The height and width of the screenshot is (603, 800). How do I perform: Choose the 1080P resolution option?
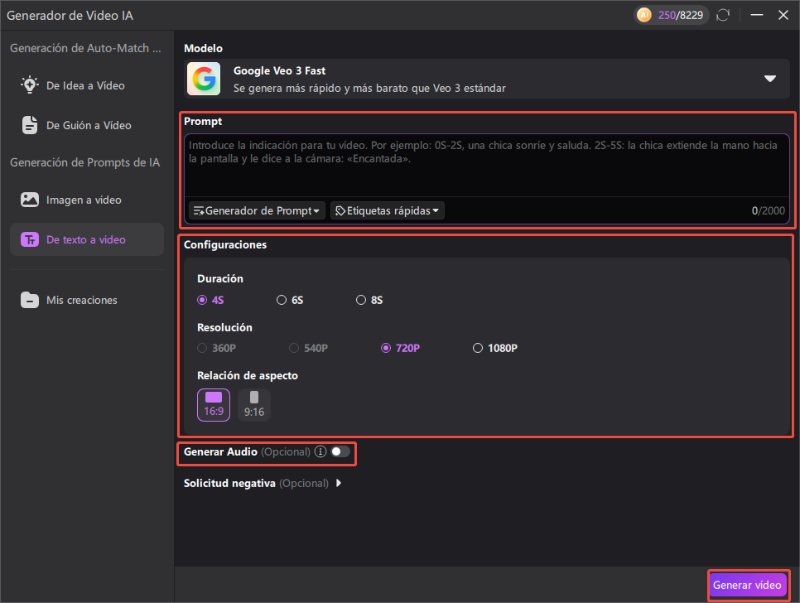pyautogui.click(x=479, y=348)
